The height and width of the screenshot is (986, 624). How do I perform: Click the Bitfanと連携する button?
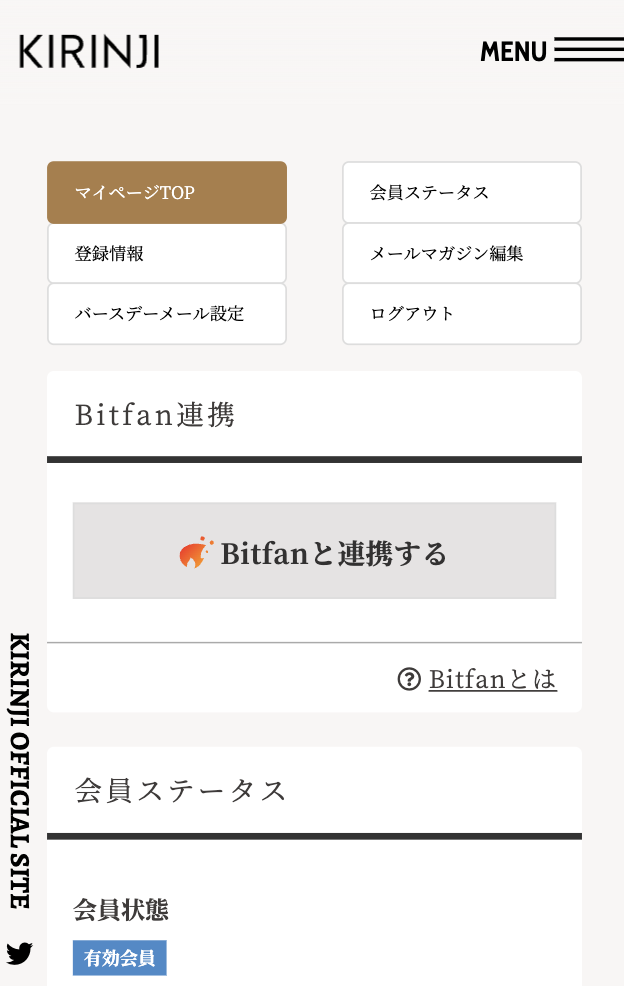pyautogui.click(x=315, y=551)
